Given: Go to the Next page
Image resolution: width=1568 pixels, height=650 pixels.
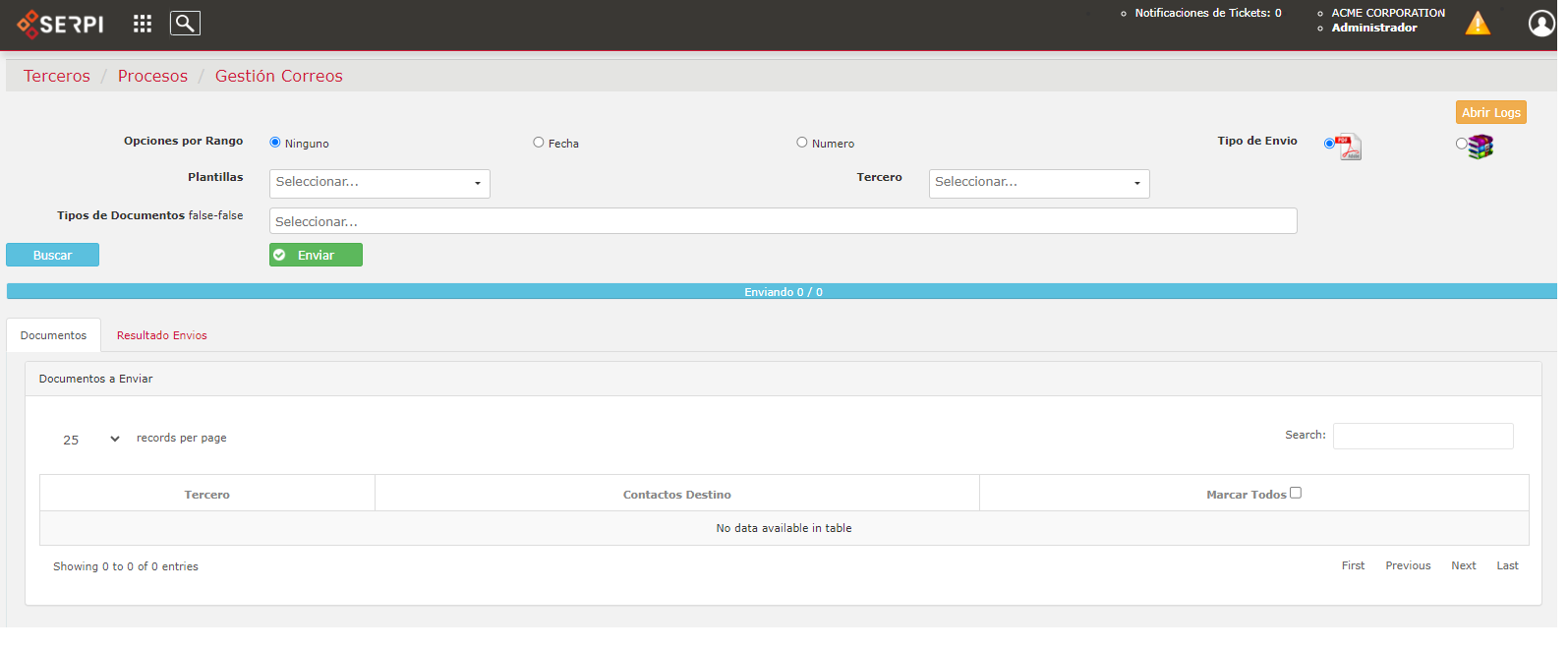Looking at the screenshot, I should [1464, 566].
